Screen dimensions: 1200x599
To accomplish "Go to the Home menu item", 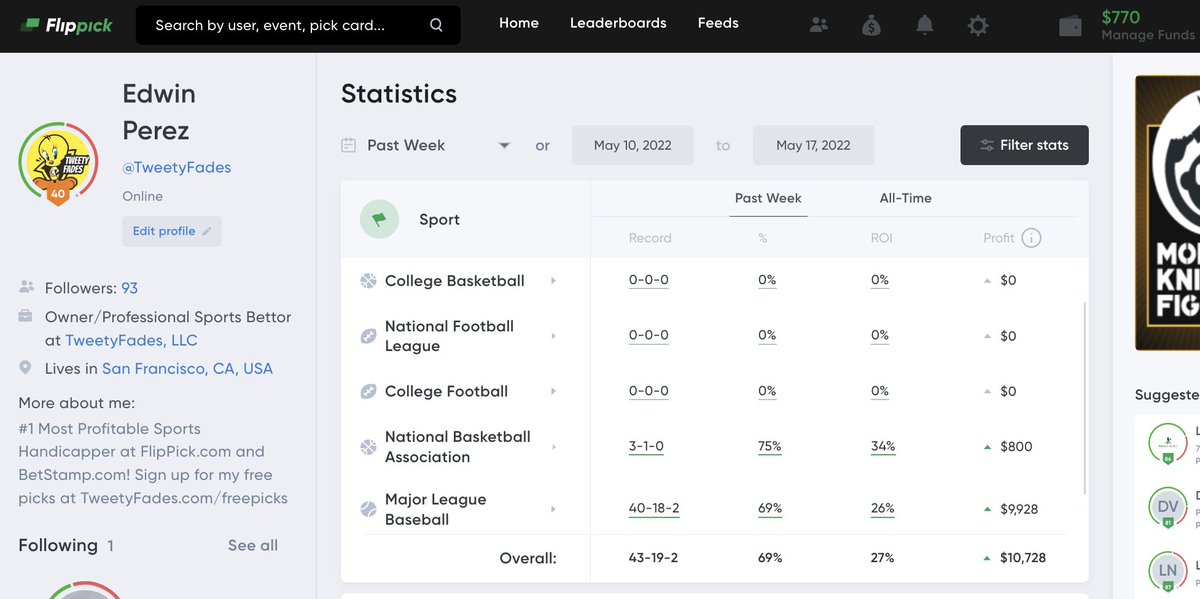I will click(x=519, y=23).
